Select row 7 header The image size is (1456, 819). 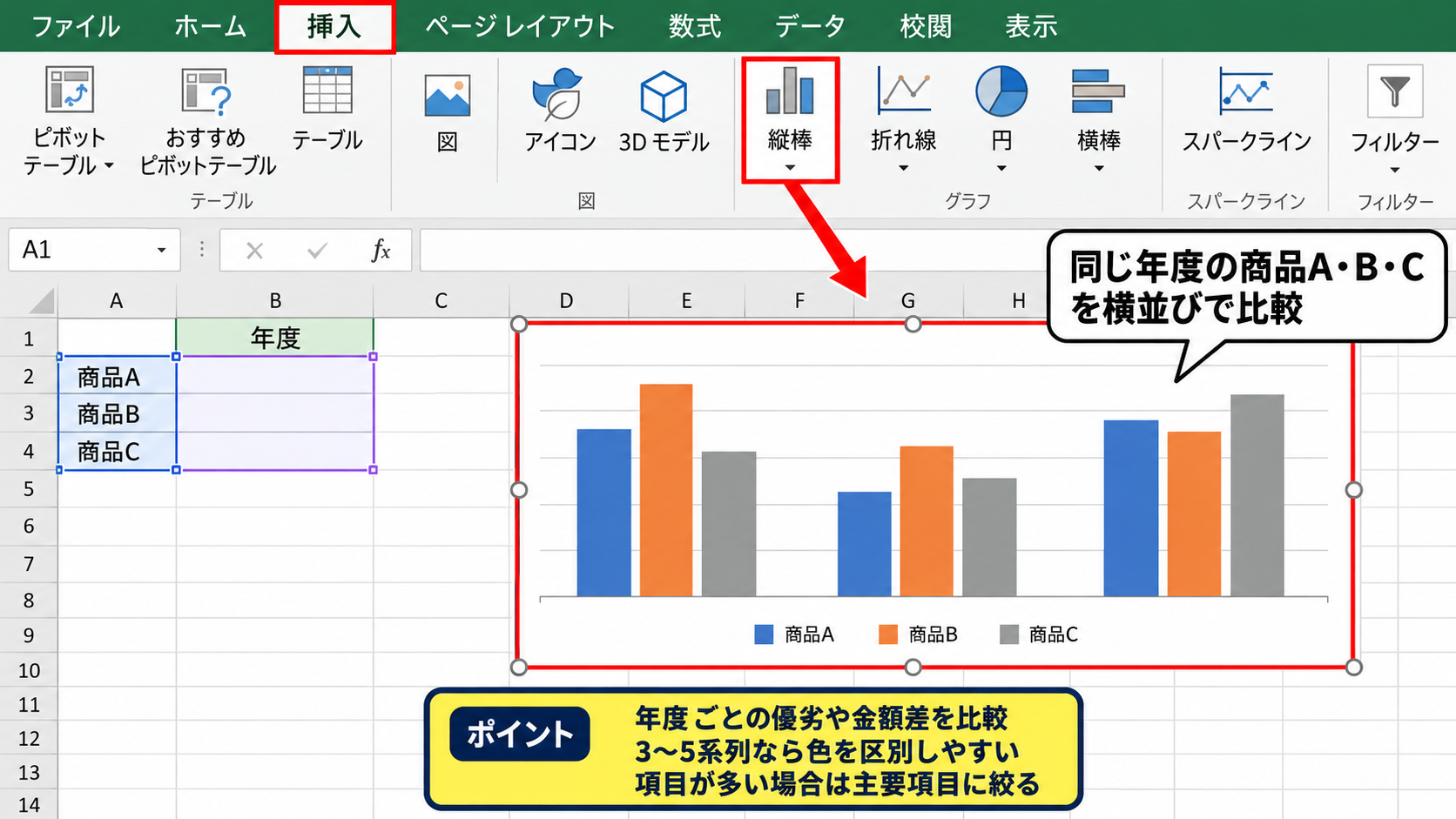coord(29,563)
